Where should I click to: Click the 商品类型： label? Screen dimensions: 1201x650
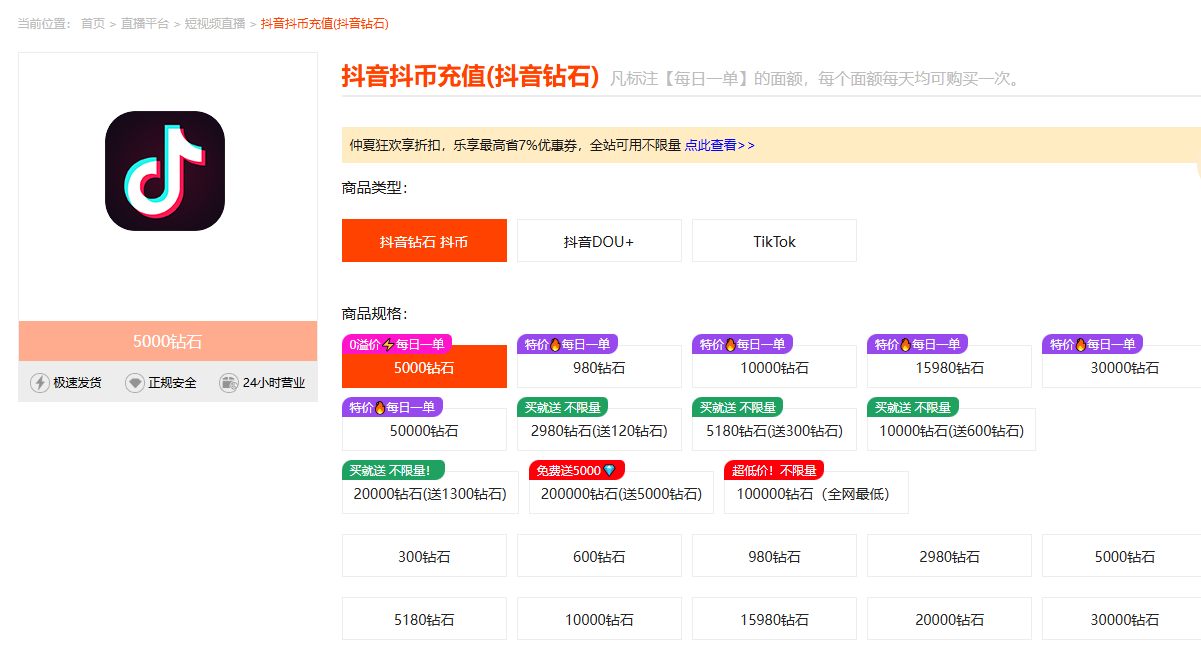point(375,188)
